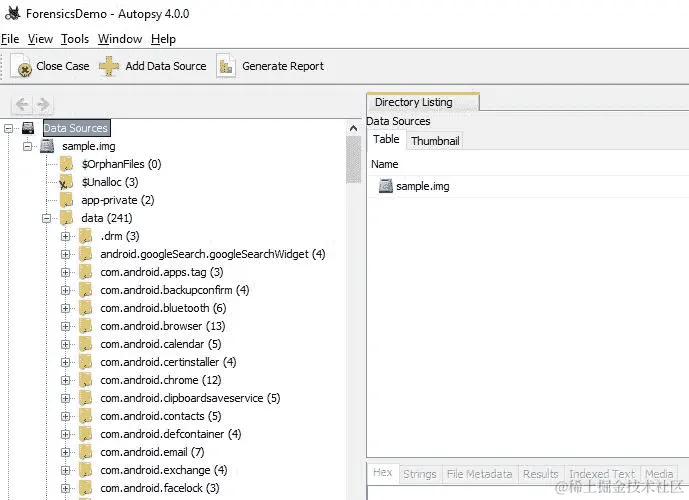The height and width of the screenshot is (500, 689).
Task: Click the $OrphanFiles folder icon
Action: [x=66, y=164]
